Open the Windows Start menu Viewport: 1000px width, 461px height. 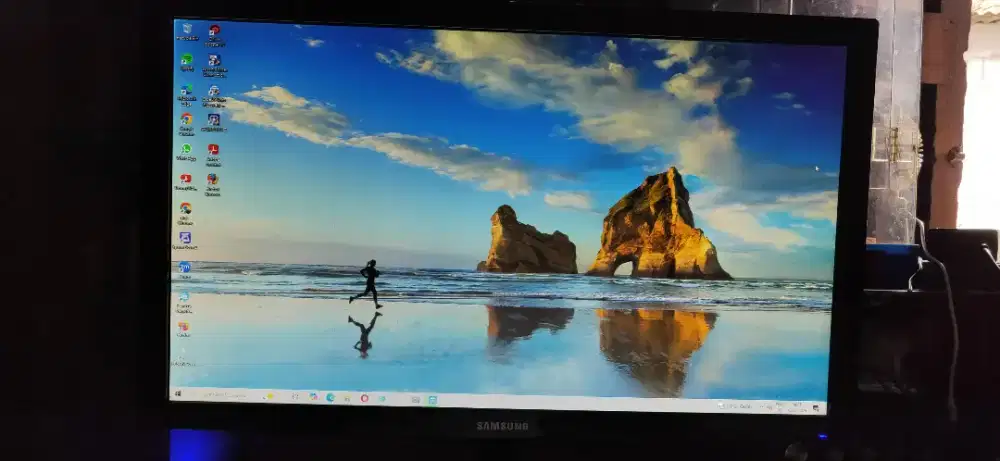(x=178, y=393)
